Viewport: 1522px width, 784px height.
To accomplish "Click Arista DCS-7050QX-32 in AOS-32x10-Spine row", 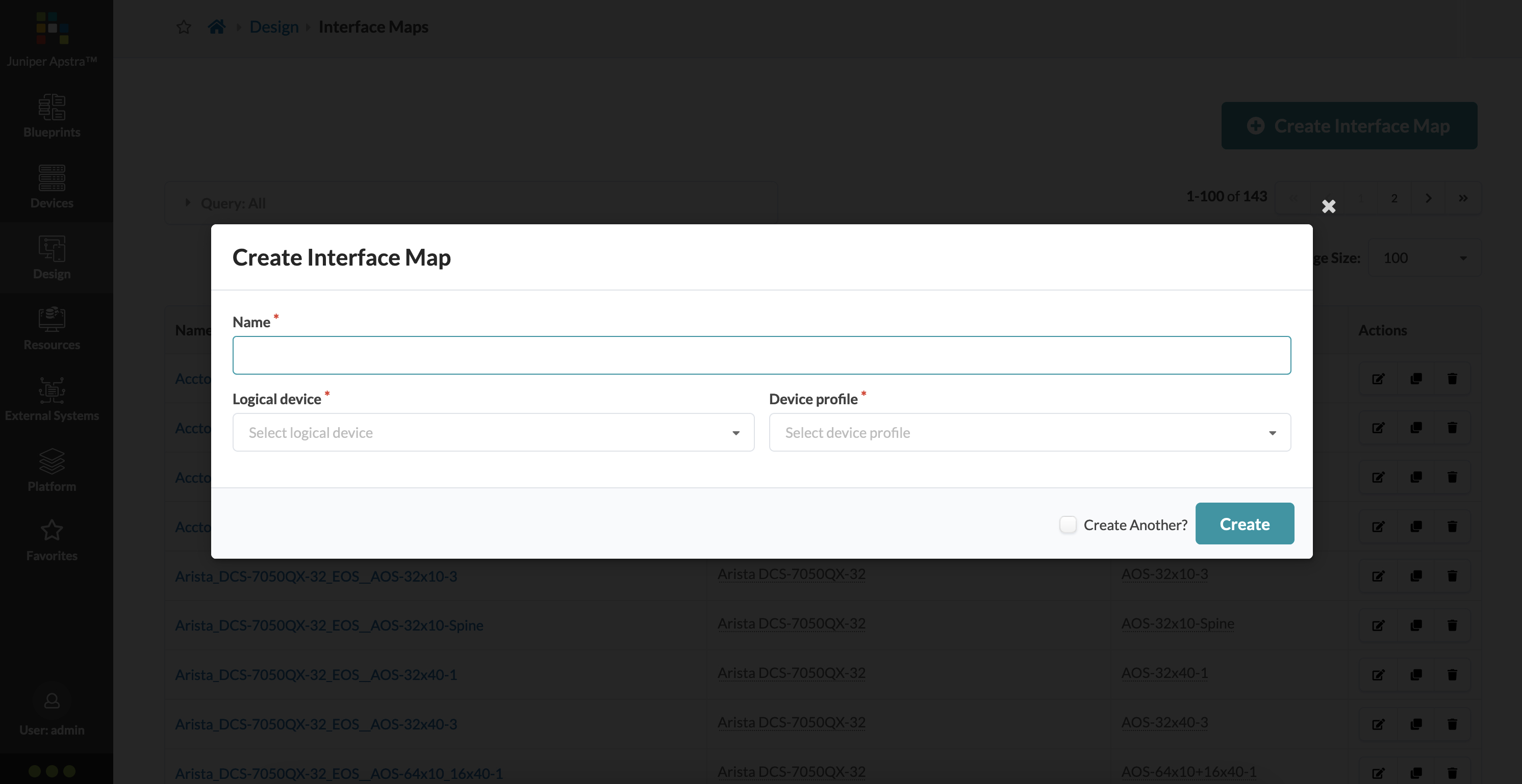I will coord(791,623).
